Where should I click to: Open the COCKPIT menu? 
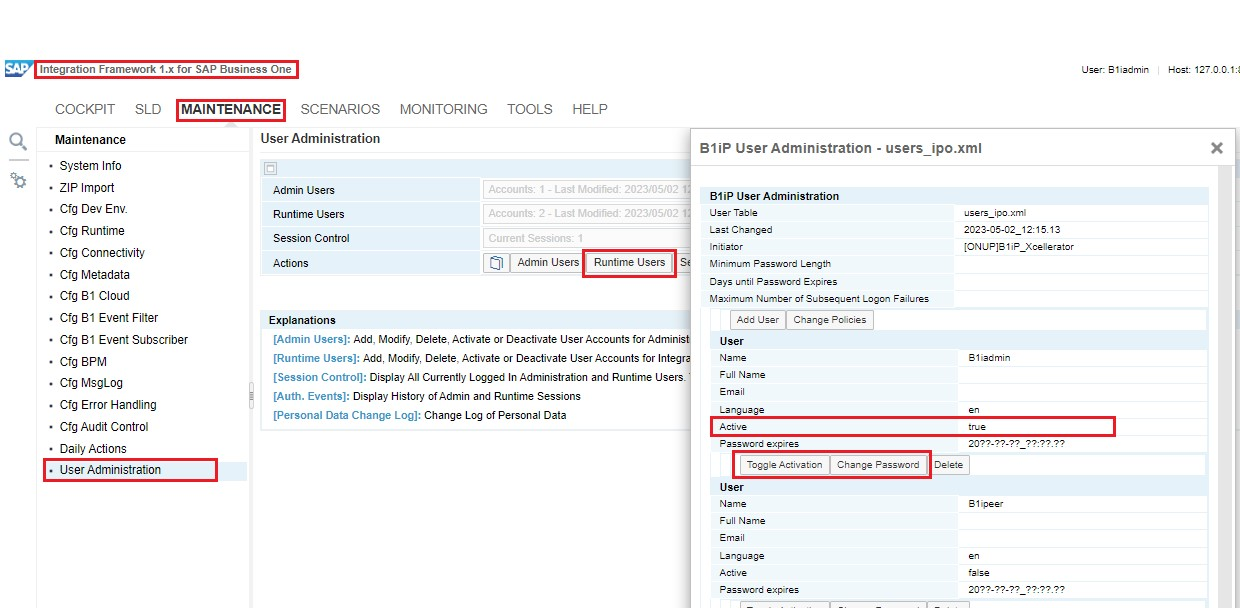coord(85,109)
